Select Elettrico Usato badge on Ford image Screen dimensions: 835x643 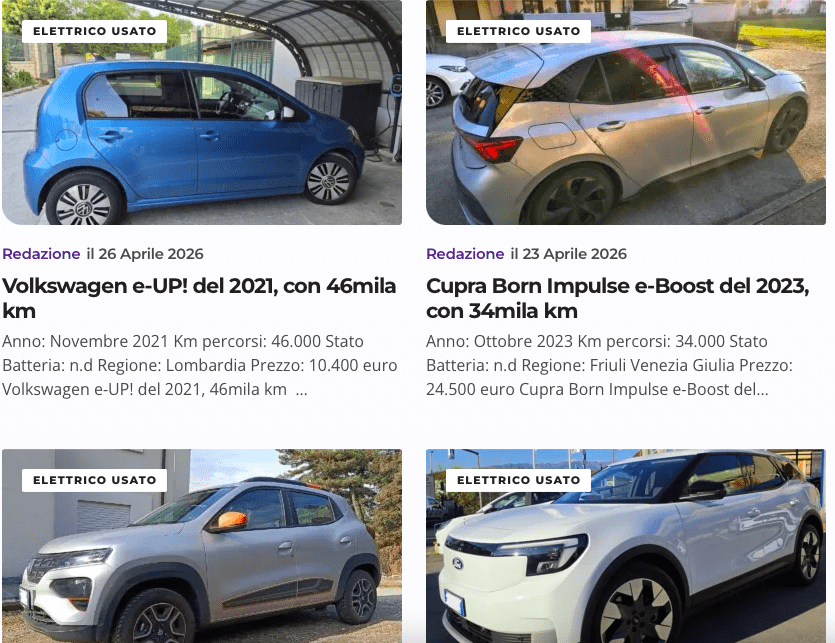(518, 481)
